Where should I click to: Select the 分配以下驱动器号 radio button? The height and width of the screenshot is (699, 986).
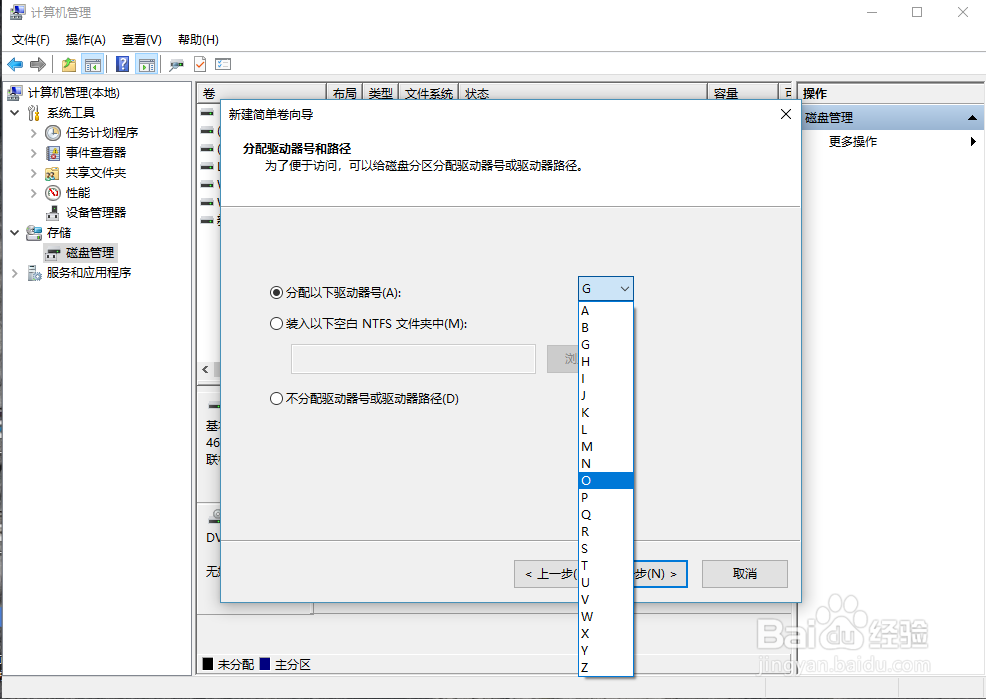coord(276,292)
